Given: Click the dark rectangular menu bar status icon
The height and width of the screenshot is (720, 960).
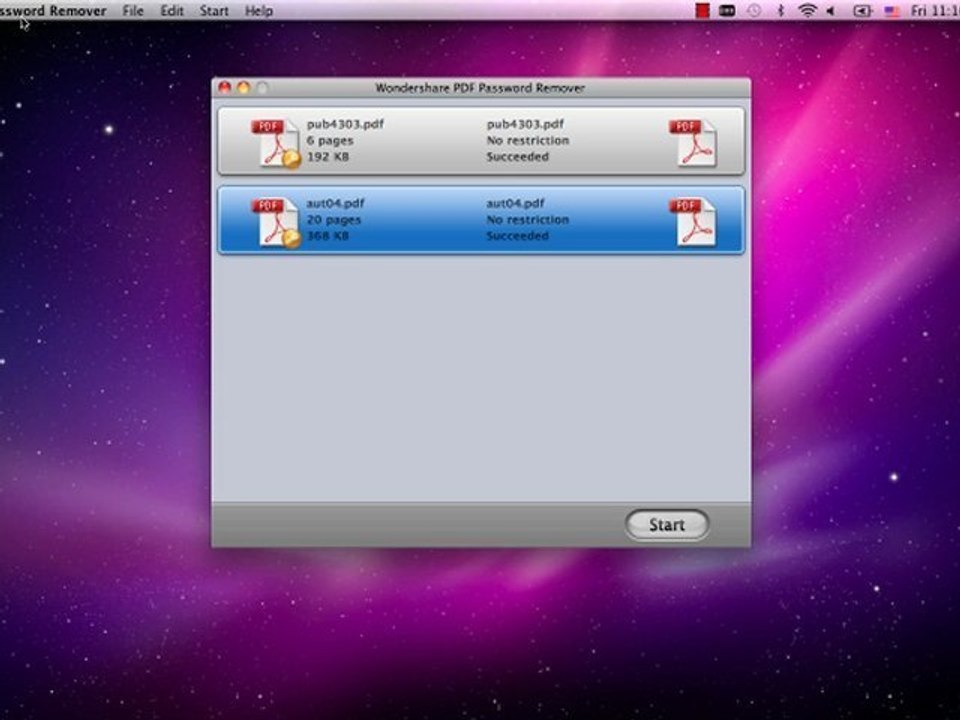Looking at the screenshot, I should [727, 10].
